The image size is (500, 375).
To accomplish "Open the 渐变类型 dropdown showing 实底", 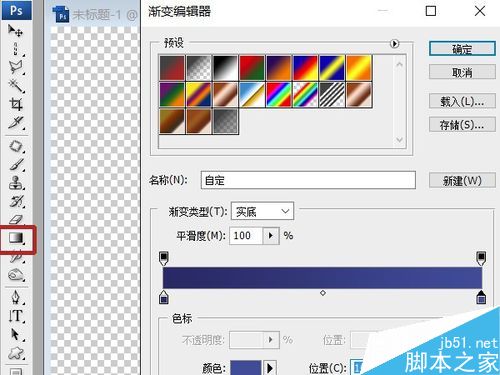I will pyautogui.click(x=262, y=211).
